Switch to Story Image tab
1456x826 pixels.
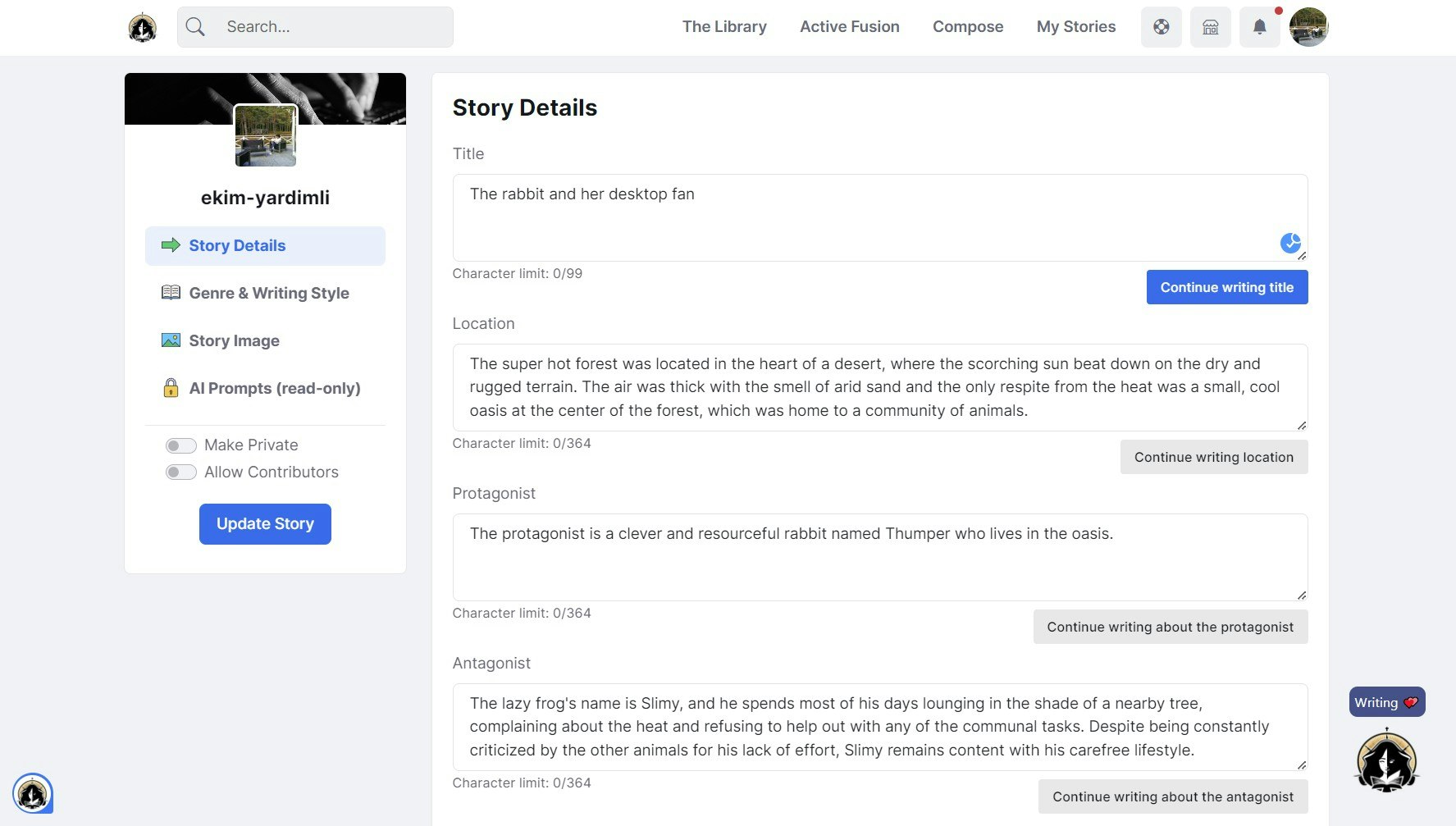[265, 341]
